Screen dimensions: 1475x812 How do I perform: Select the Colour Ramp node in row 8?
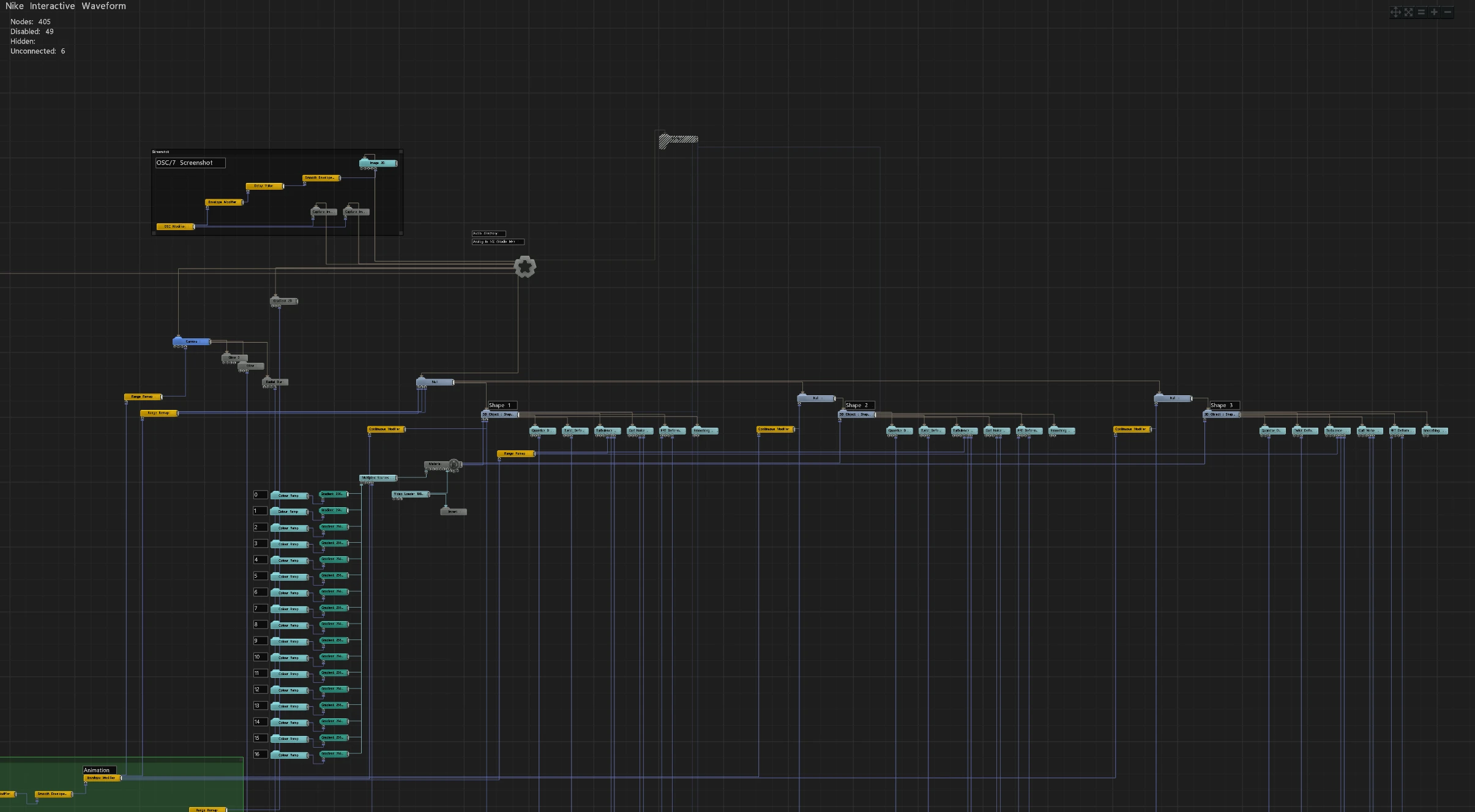click(x=289, y=625)
